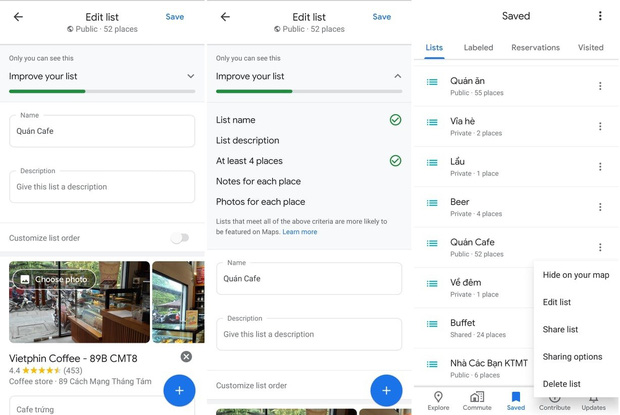
Task: Click the Choose photo button
Action: click(55, 279)
